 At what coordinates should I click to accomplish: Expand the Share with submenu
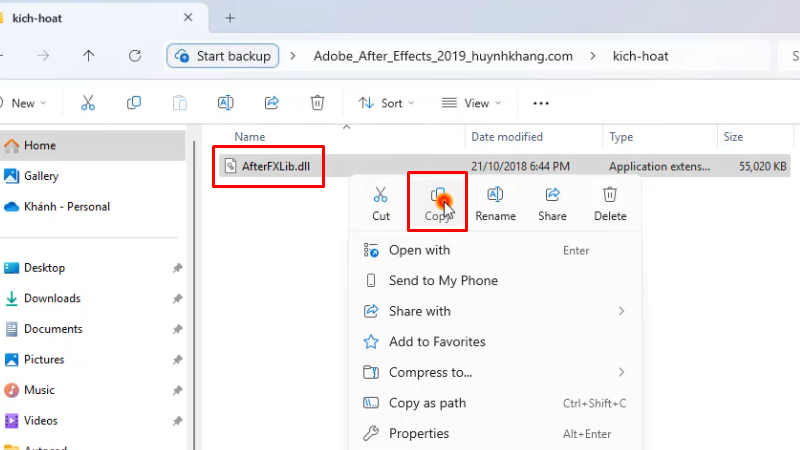(x=621, y=311)
